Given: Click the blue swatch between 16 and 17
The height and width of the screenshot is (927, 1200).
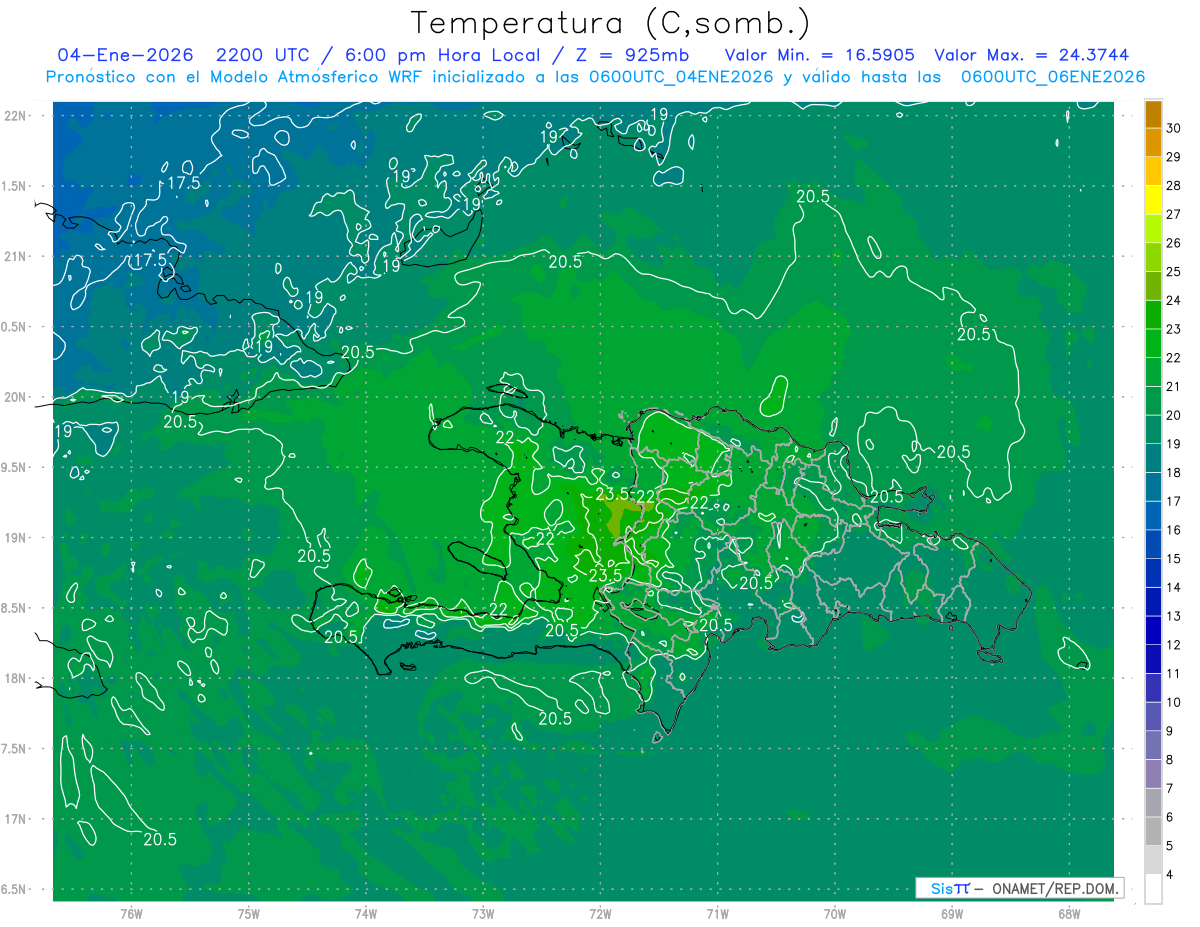Looking at the screenshot, I should [1153, 515].
